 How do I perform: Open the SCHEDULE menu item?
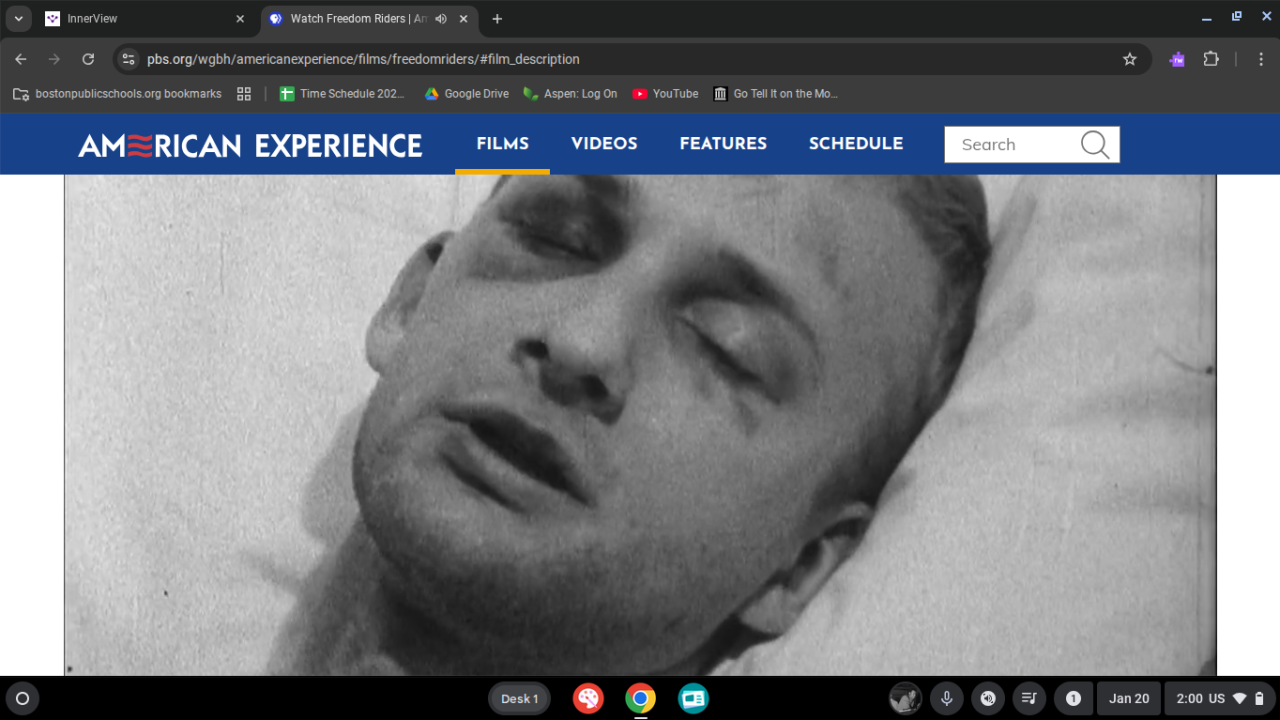tap(856, 144)
